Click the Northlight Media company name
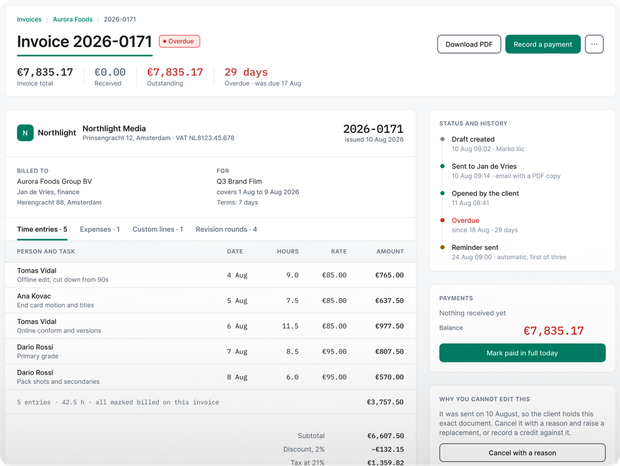Screen dimensions: 620x466 point(114,128)
